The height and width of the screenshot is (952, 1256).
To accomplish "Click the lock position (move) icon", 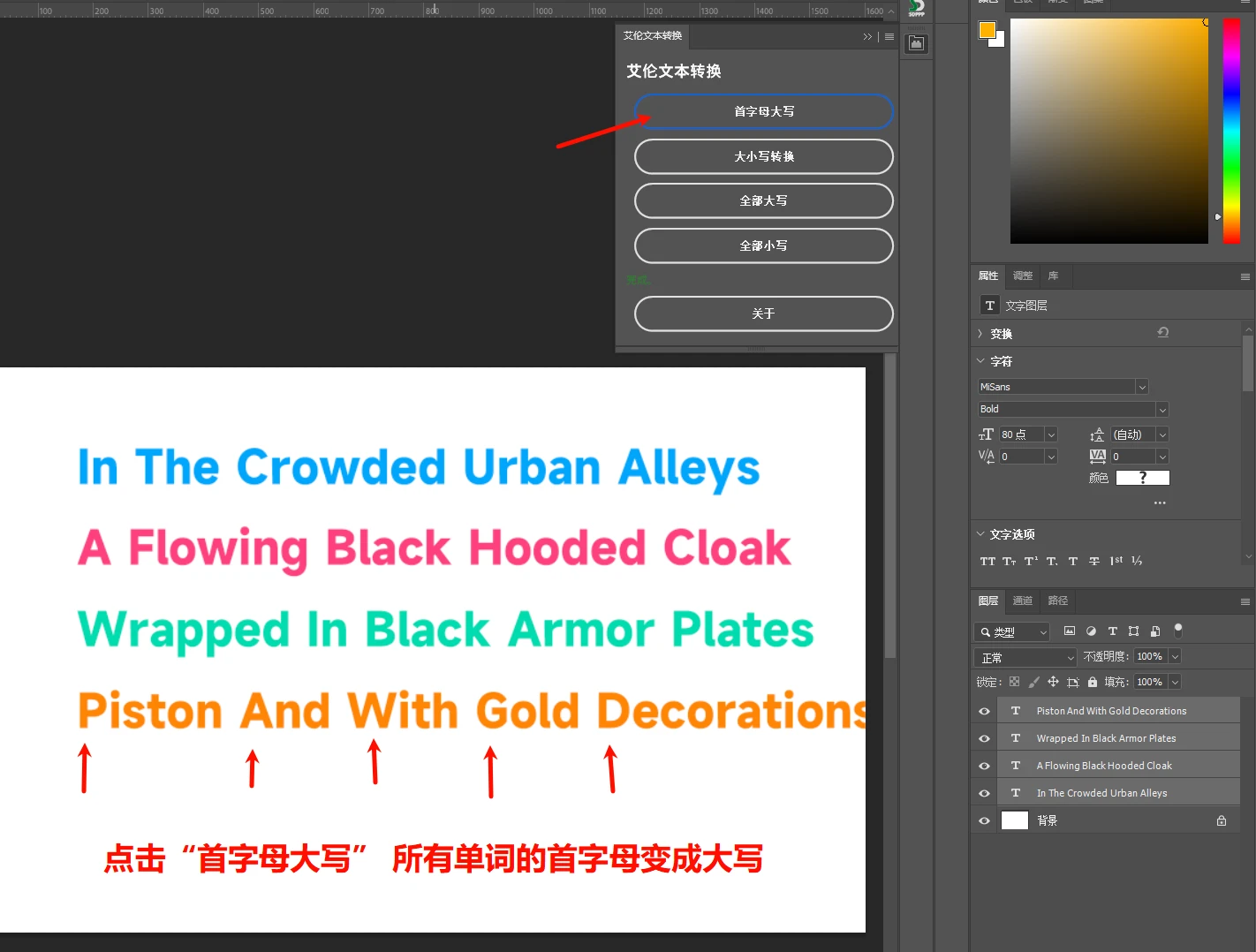I will pyautogui.click(x=1053, y=682).
